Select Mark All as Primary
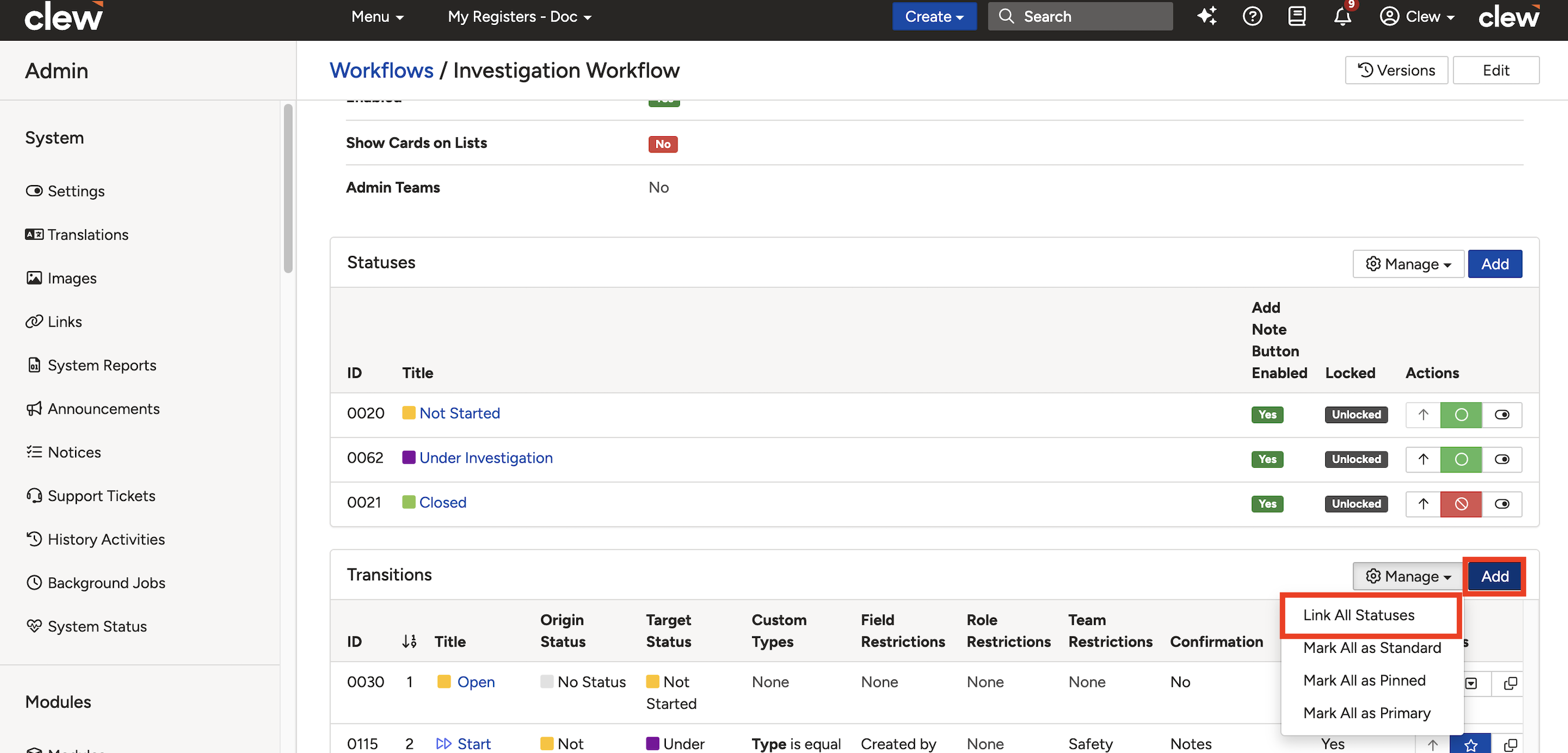Image resolution: width=1568 pixels, height=753 pixels. pos(1367,713)
